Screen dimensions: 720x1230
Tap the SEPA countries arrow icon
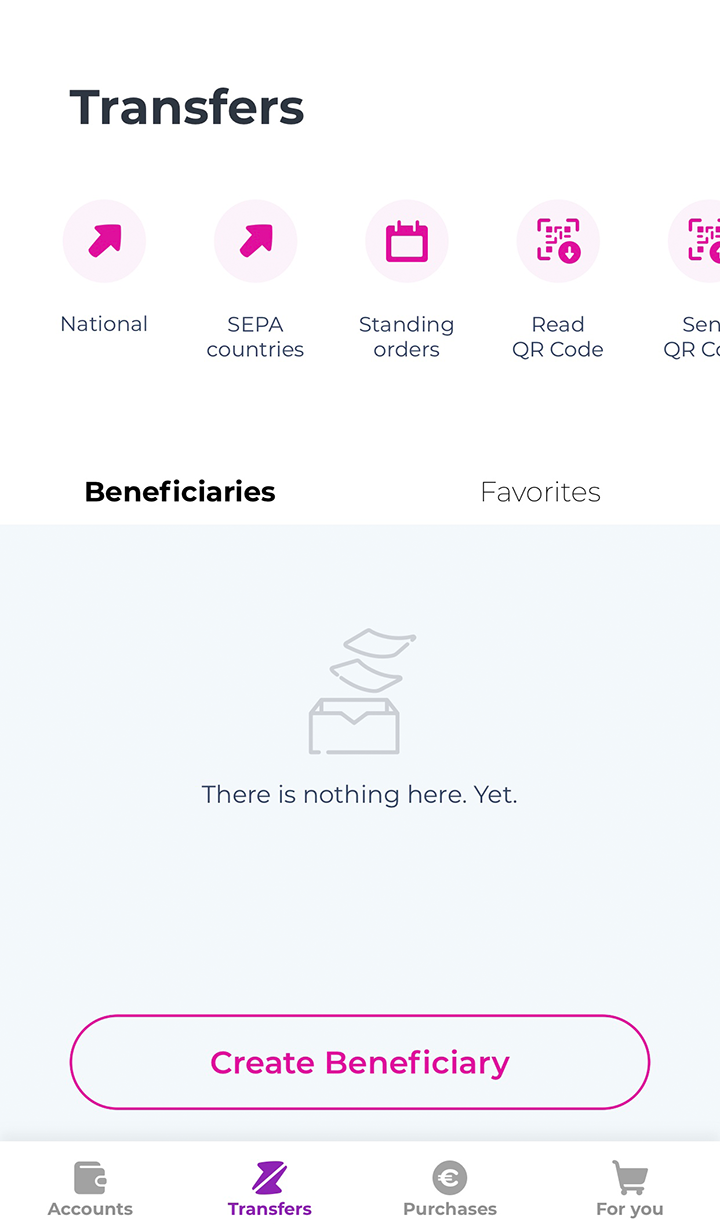(x=255, y=241)
